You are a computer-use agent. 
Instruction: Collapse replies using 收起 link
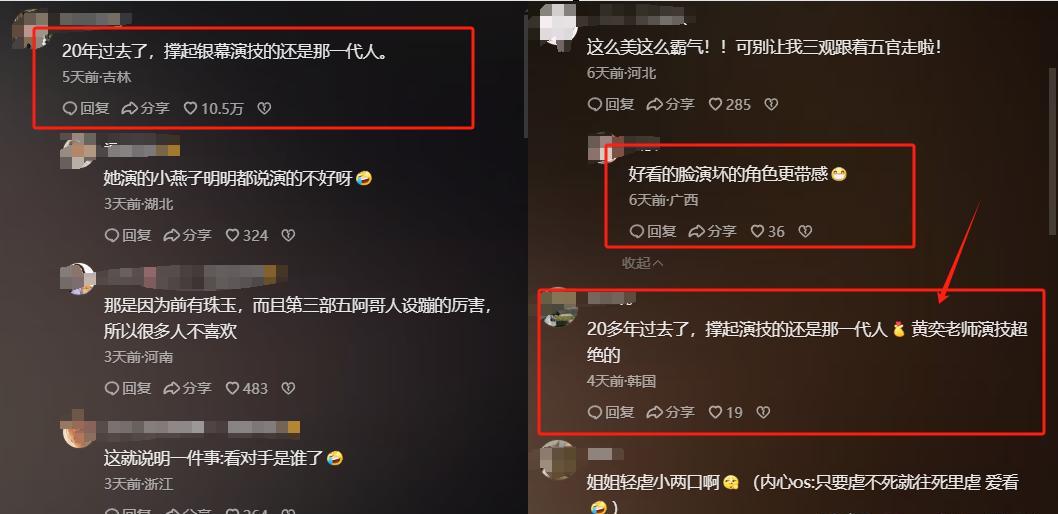point(642,263)
